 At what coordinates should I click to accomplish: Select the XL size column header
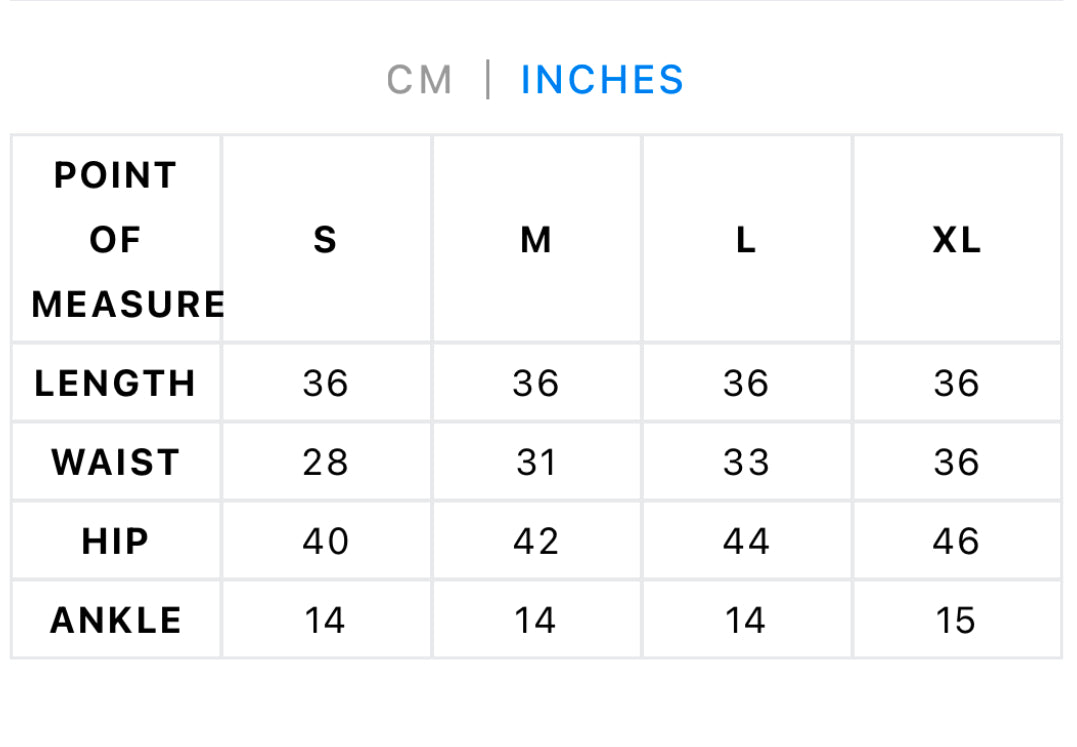[x=957, y=240]
